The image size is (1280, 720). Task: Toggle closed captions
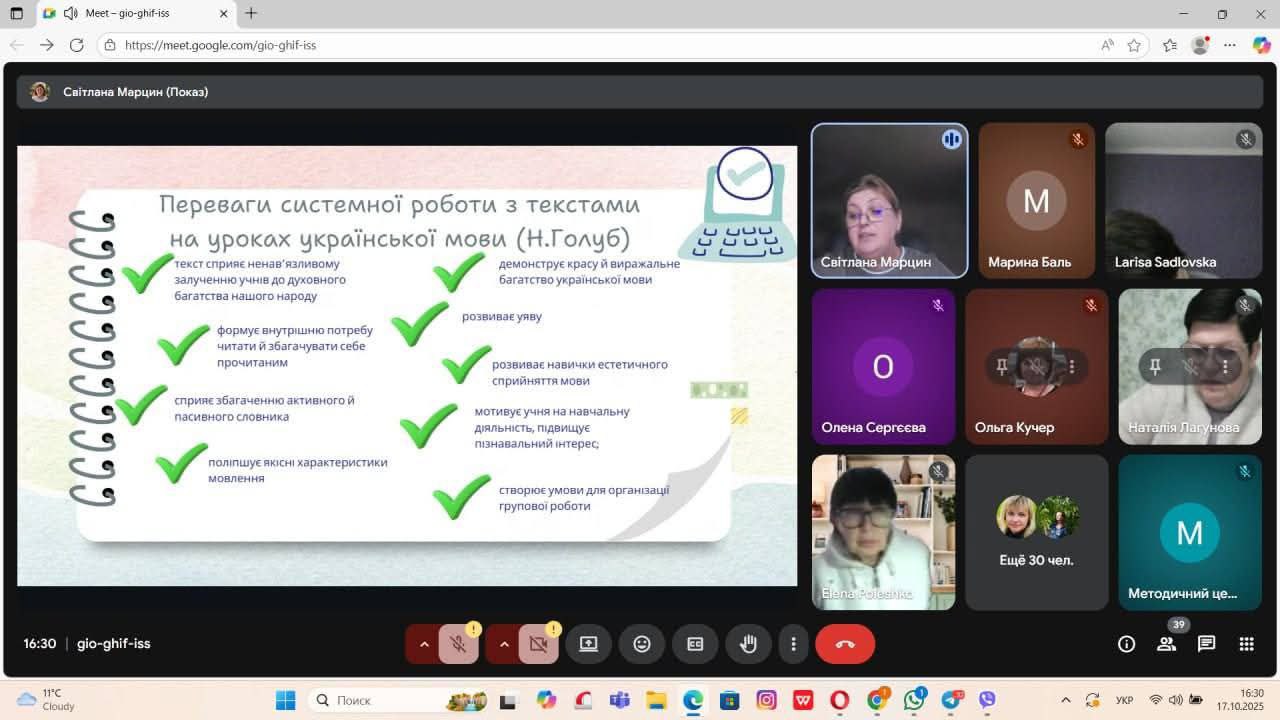pos(695,644)
